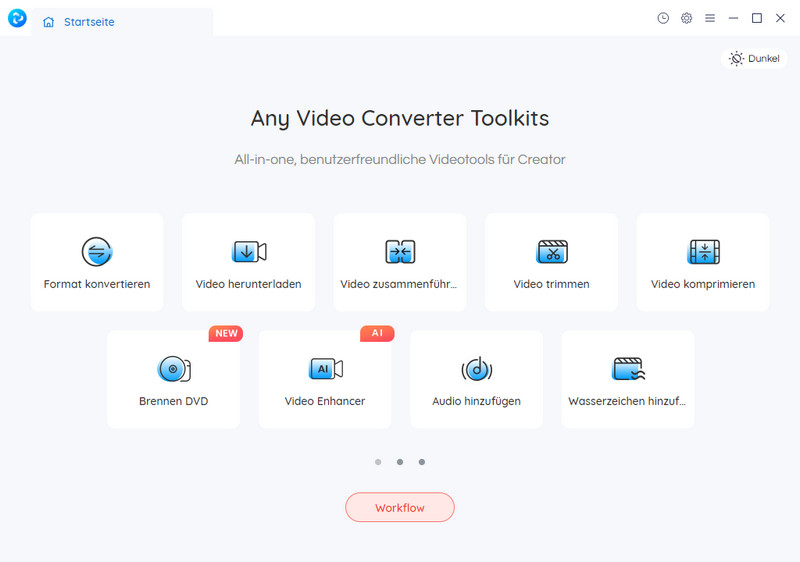
Task: Go to the second page dot
Action: (400, 462)
